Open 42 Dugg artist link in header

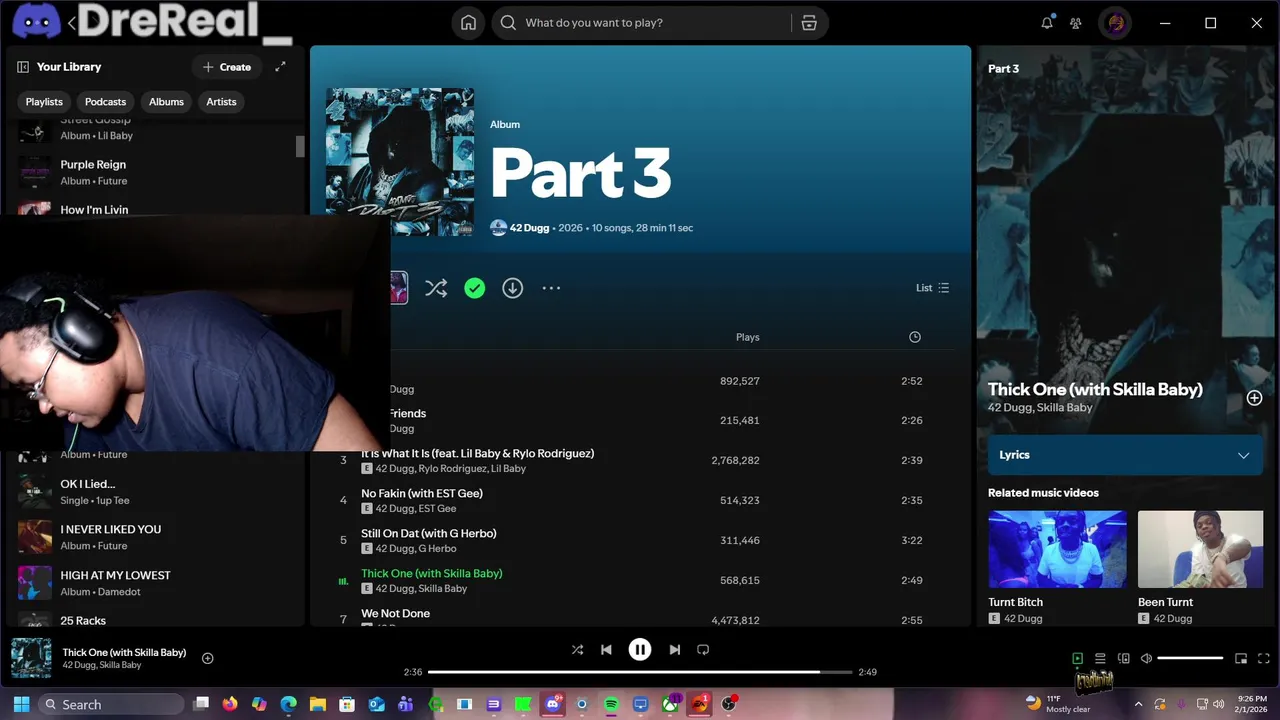point(529,228)
